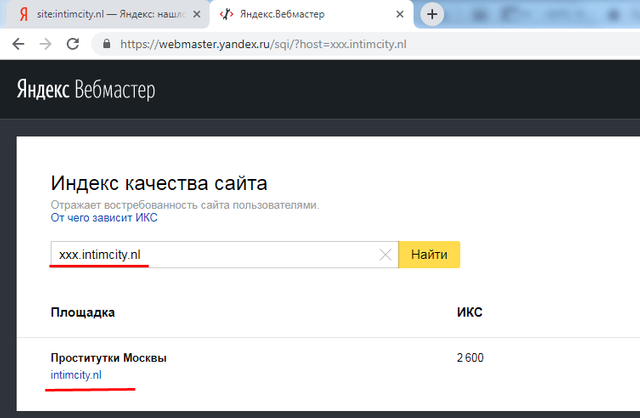This screenshot has height=418, width=640.
Task: View site security lock information
Action: 107,44
